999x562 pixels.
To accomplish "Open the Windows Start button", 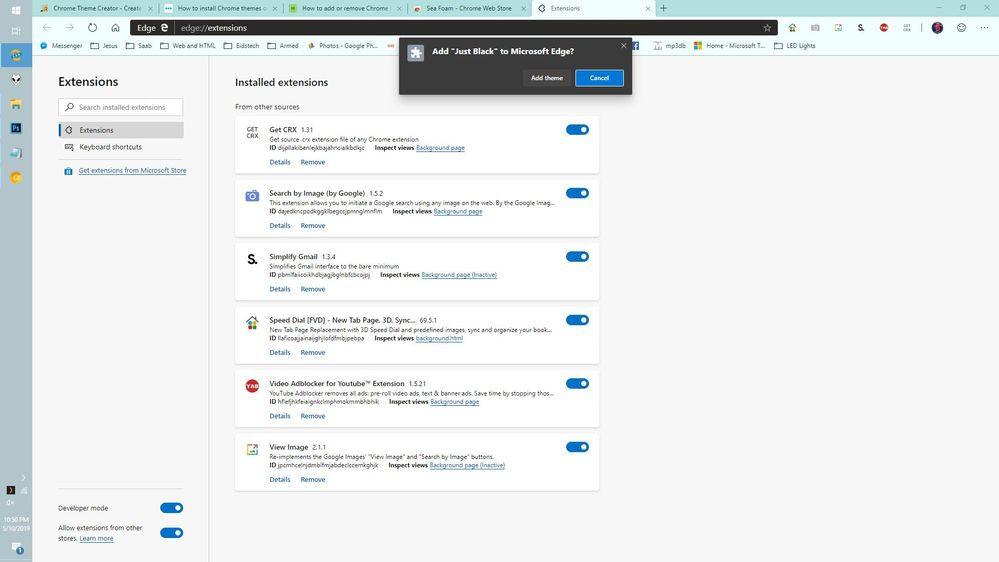I will tap(16, 9).
